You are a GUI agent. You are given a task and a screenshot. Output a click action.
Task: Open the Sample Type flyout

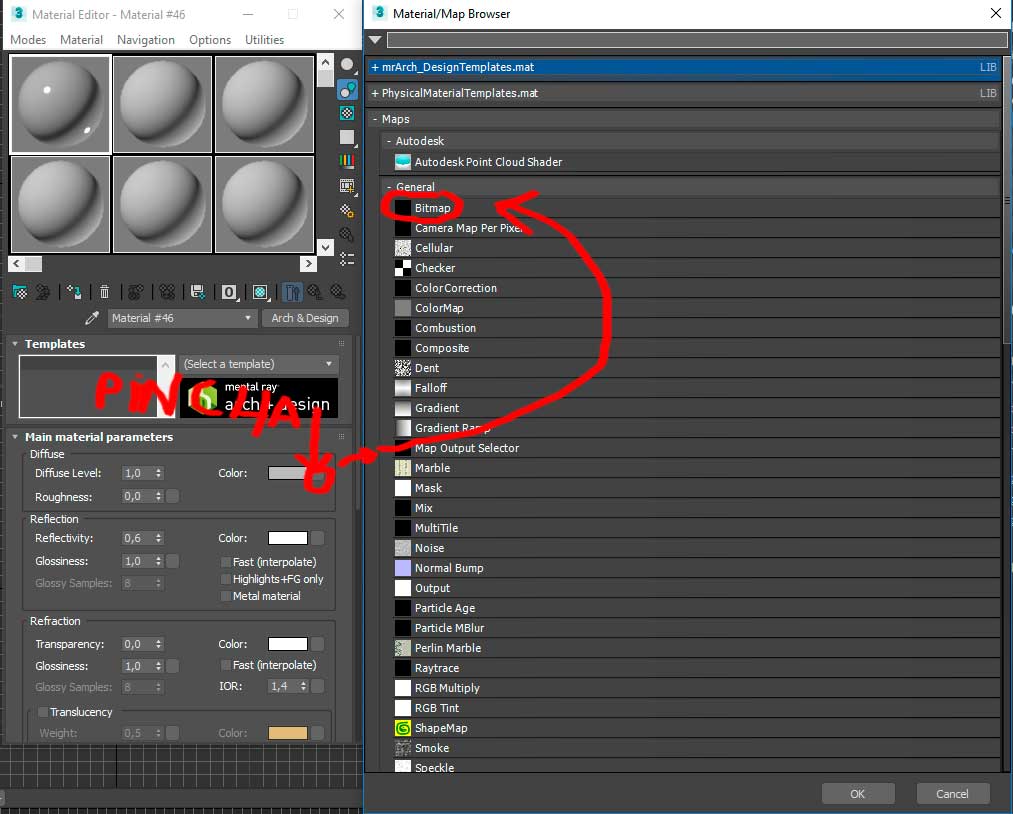[348, 65]
